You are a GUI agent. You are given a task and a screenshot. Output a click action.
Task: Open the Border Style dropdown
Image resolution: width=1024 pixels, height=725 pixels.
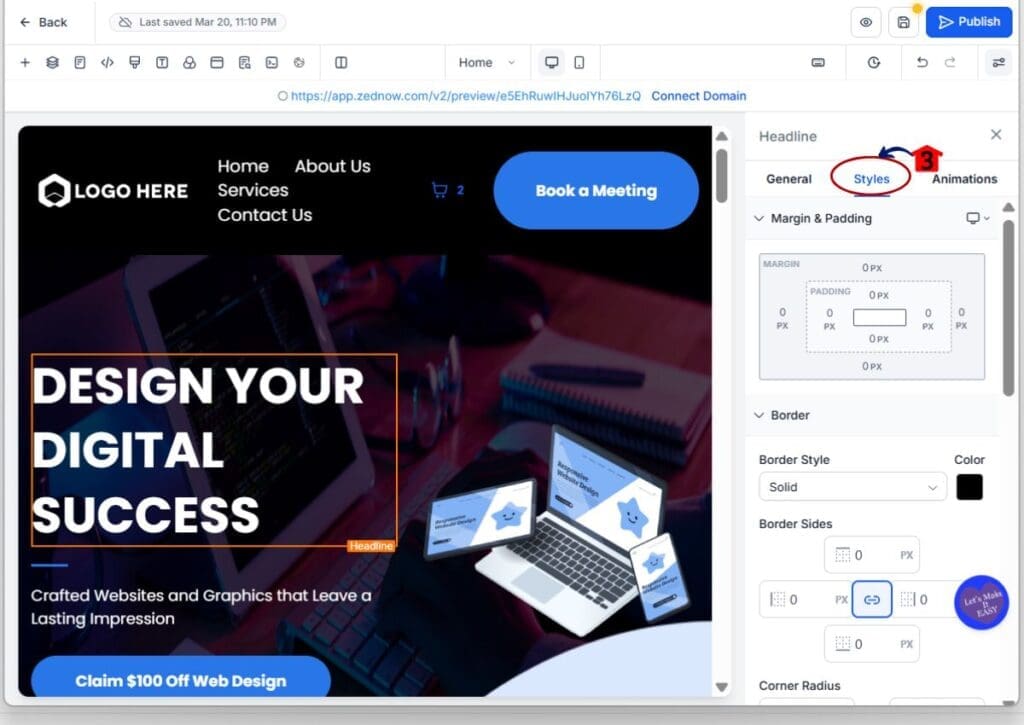tap(853, 487)
